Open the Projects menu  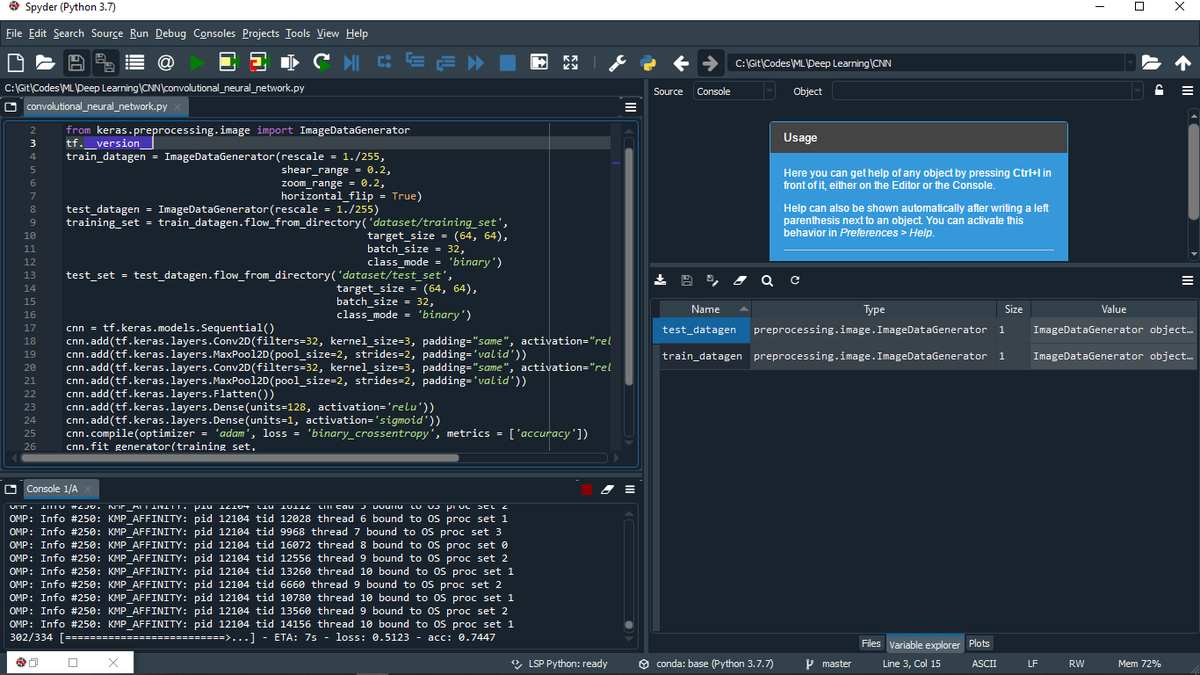point(261,33)
